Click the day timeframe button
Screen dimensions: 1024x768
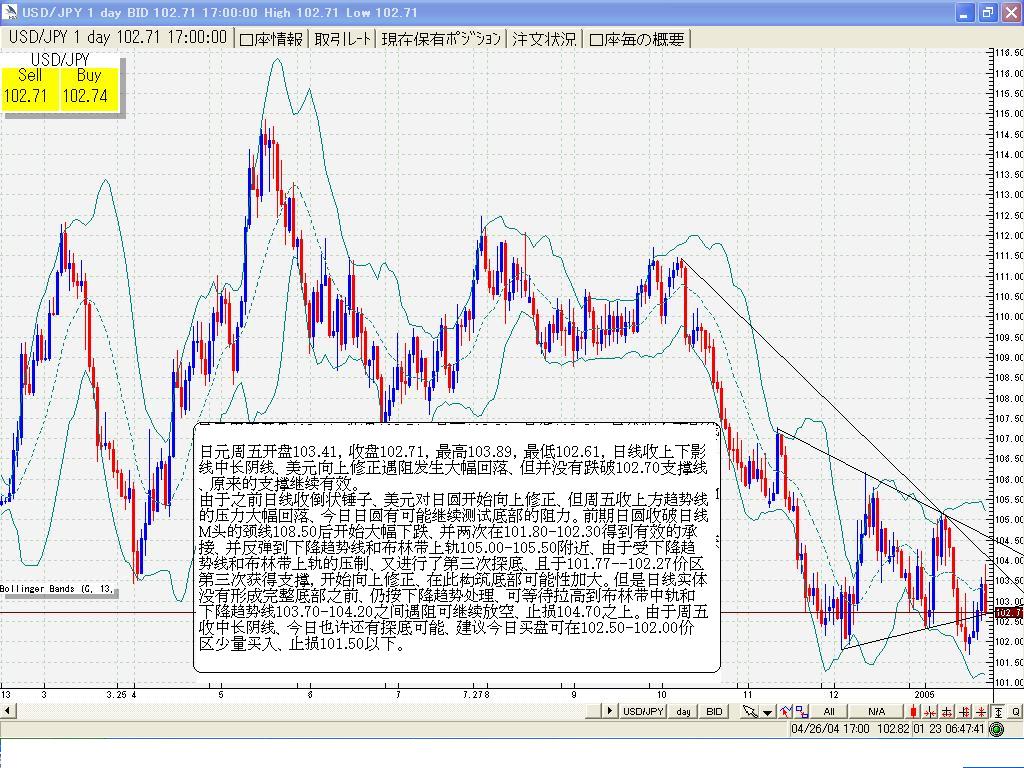tap(683, 711)
